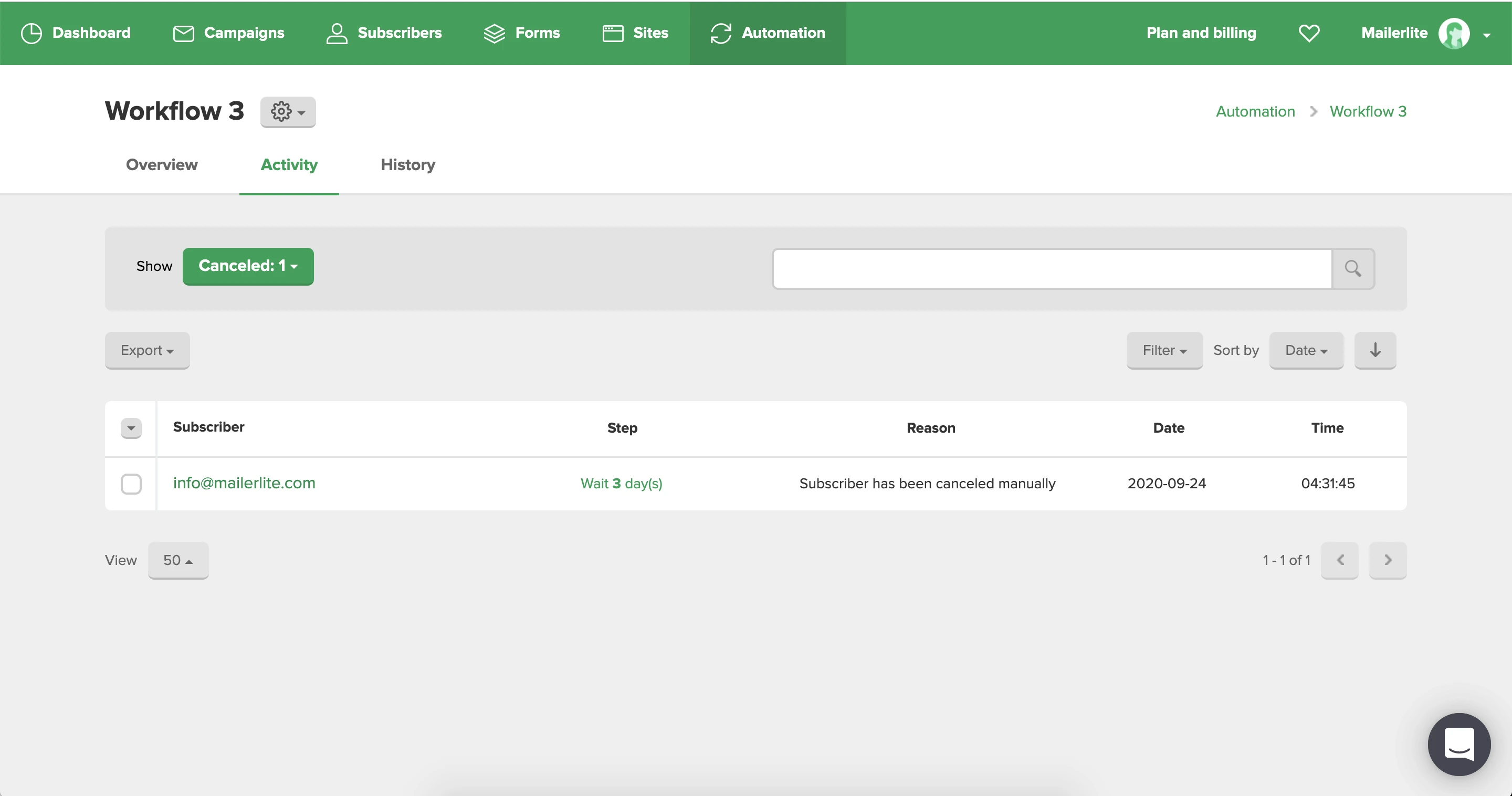Expand the Canceled: 1 show dropdown
Screen dimensions: 1512x796
click(248, 267)
